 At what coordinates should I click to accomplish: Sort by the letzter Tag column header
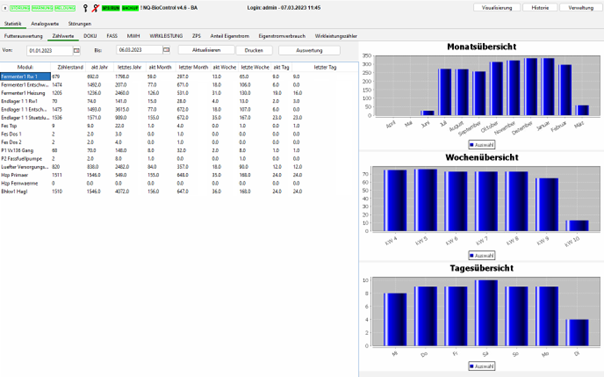[x=325, y=67]
